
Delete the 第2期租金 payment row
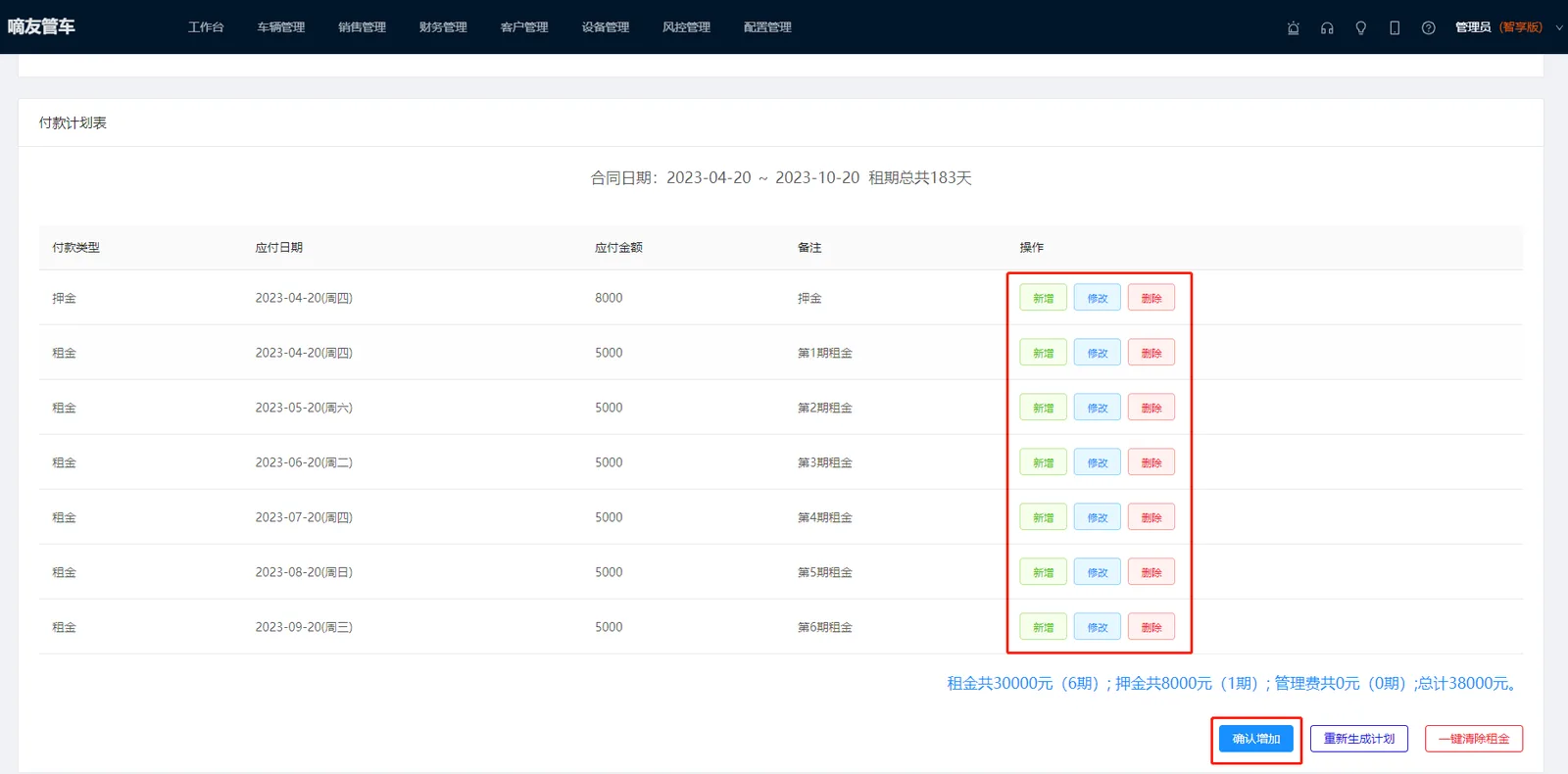coord(1151,408)
